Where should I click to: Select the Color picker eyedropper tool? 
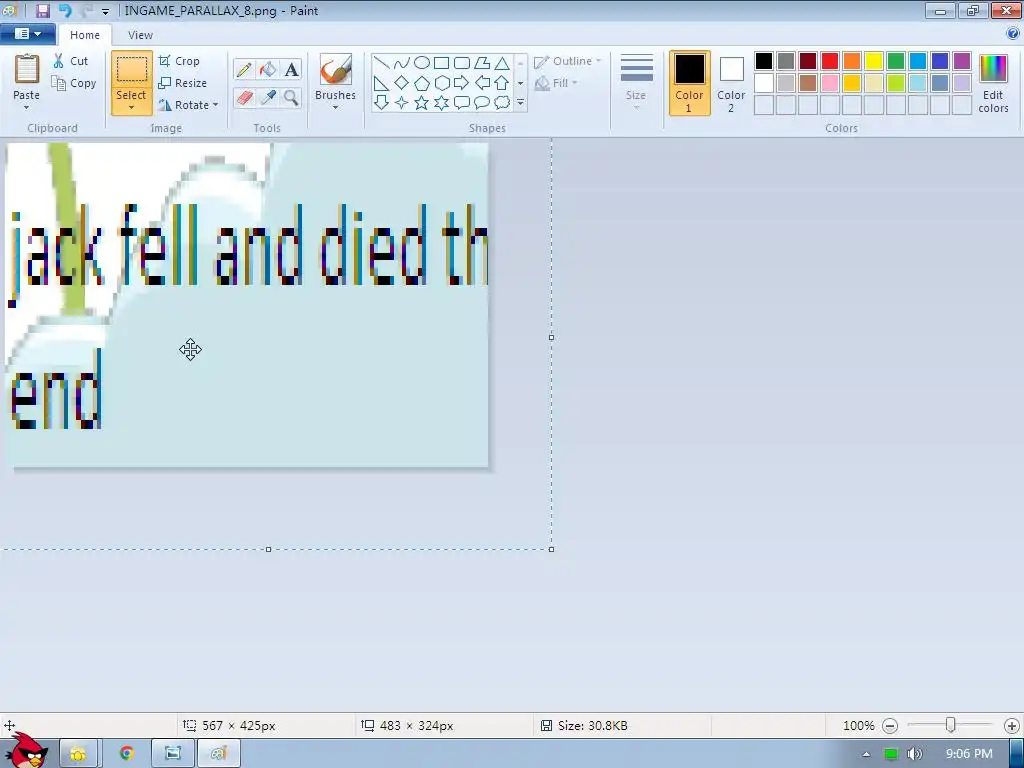268,98
